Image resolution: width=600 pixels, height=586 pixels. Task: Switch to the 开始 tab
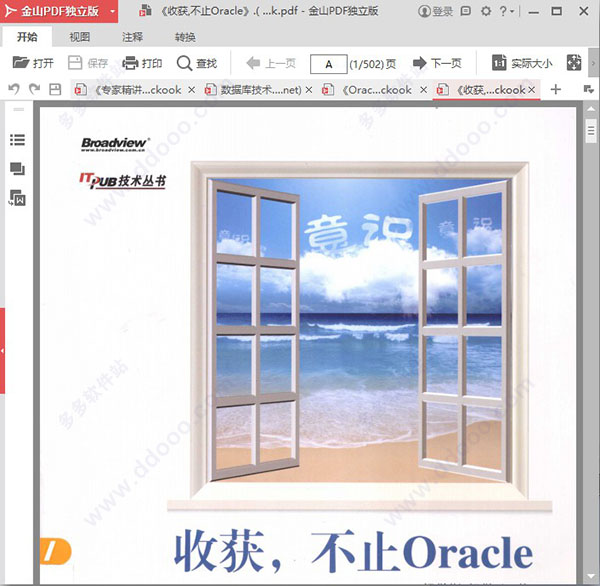27,37
